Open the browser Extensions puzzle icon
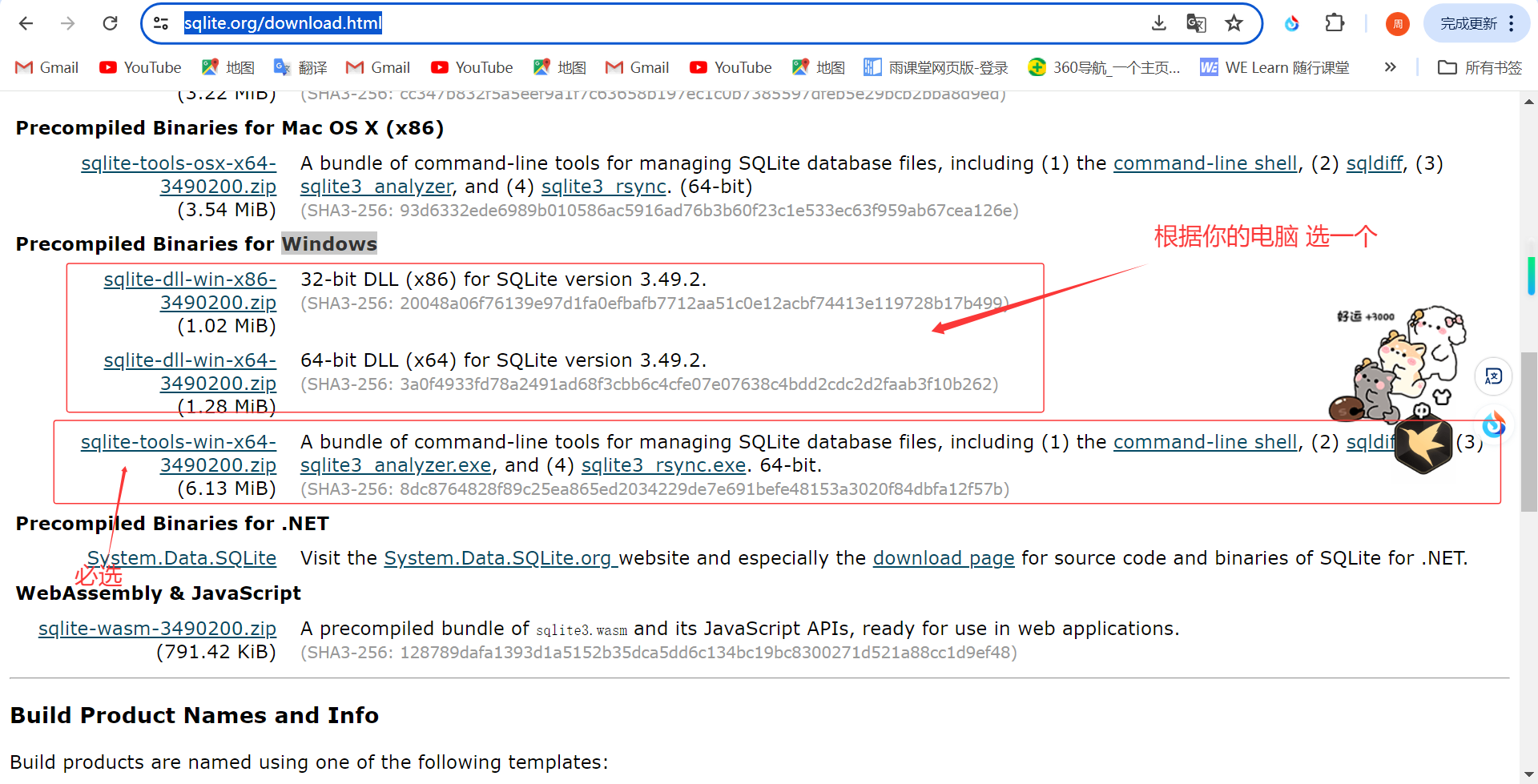 pyautogui.click(x=1335, y=23)
